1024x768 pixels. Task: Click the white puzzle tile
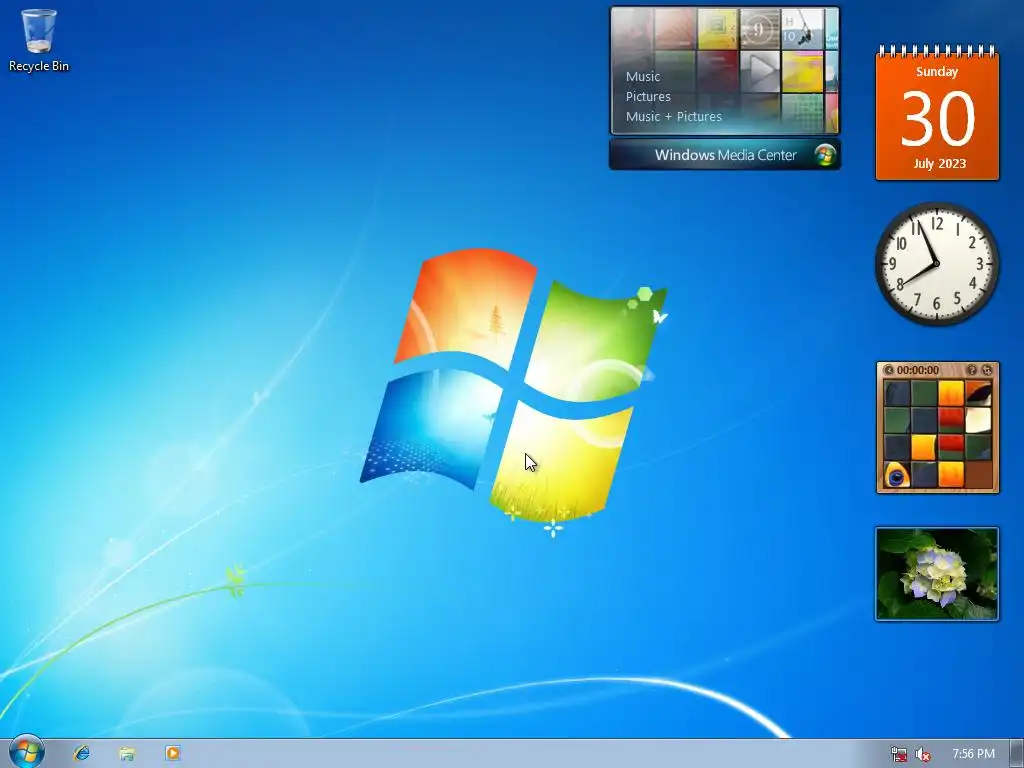(x=978, y=421)
